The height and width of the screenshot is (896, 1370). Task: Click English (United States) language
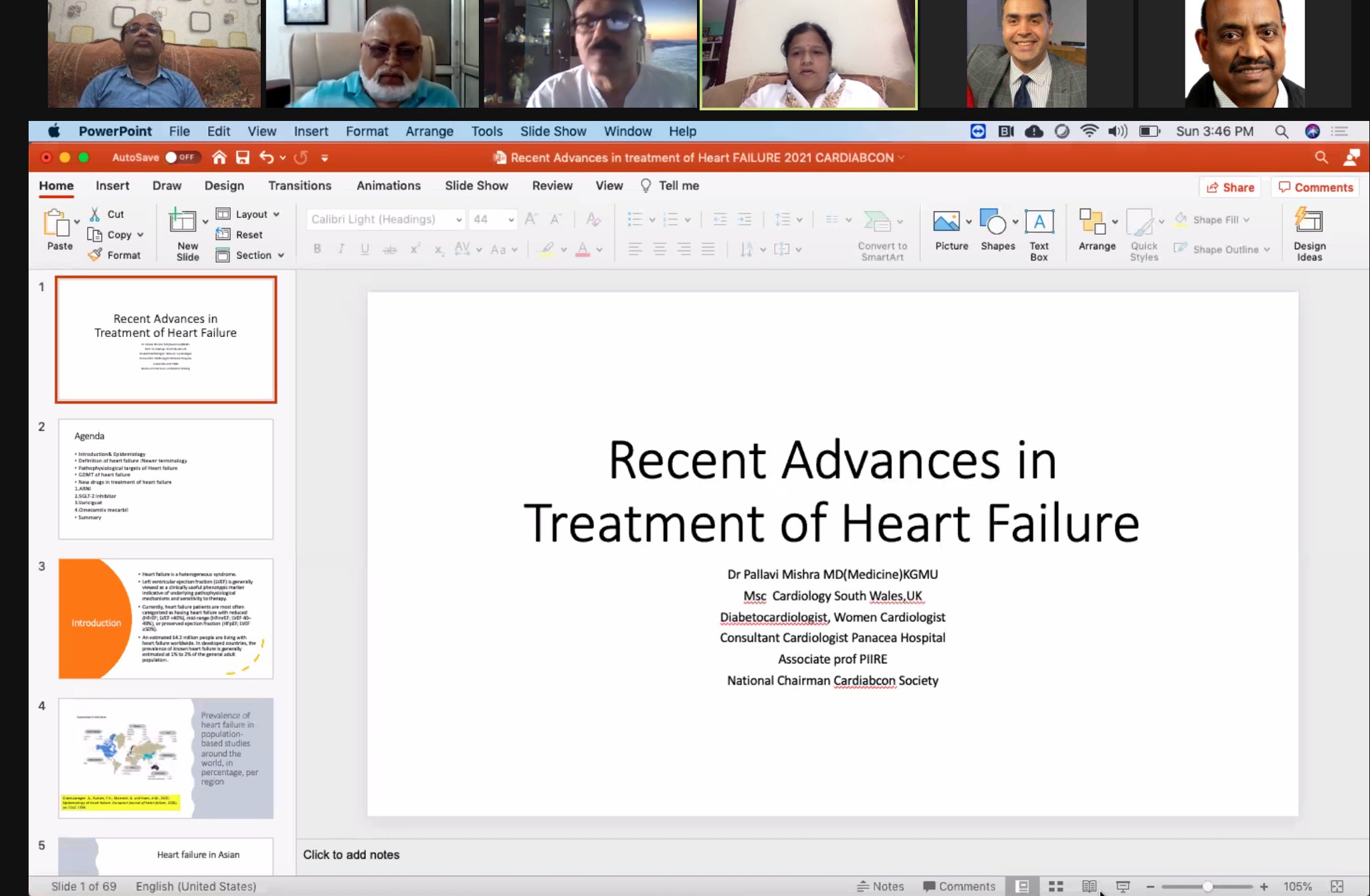(196, 886)
